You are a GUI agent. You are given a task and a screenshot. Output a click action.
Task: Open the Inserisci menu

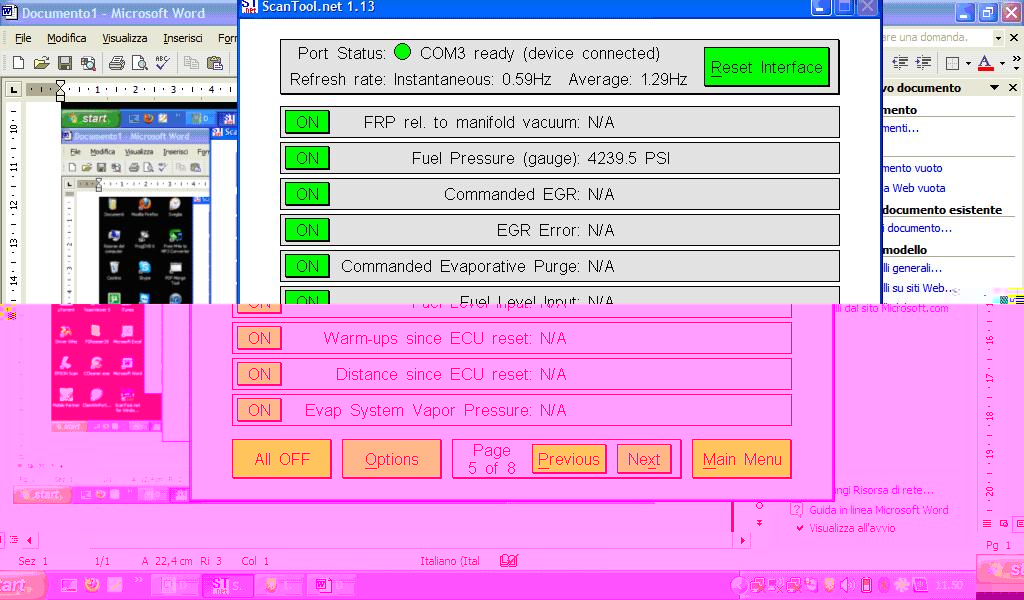[182, 38]
